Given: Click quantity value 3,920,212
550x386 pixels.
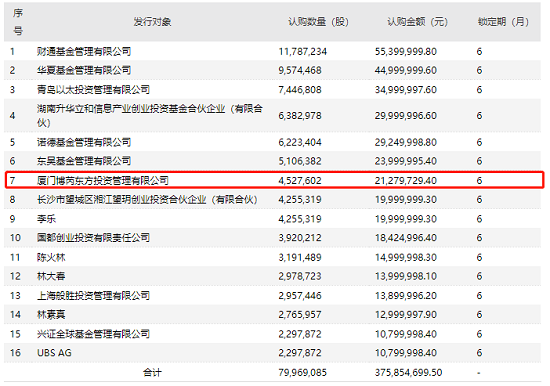Looking at the screenshot, I should (300, 238).
